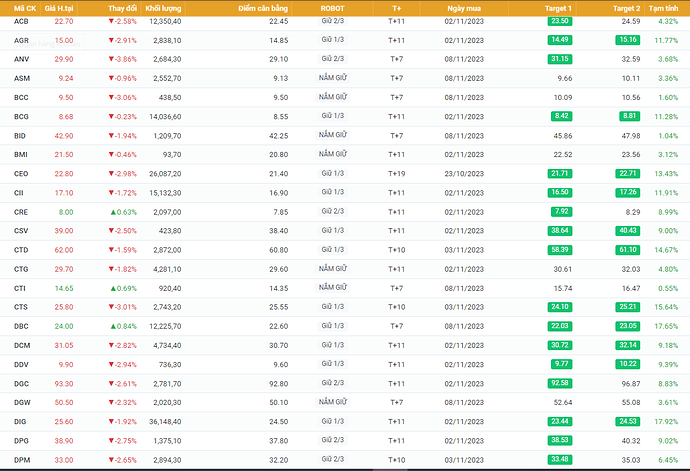Click the green up arrow in CTI row
This screenshot has width=690, height=471.
(x=113, y=287)
